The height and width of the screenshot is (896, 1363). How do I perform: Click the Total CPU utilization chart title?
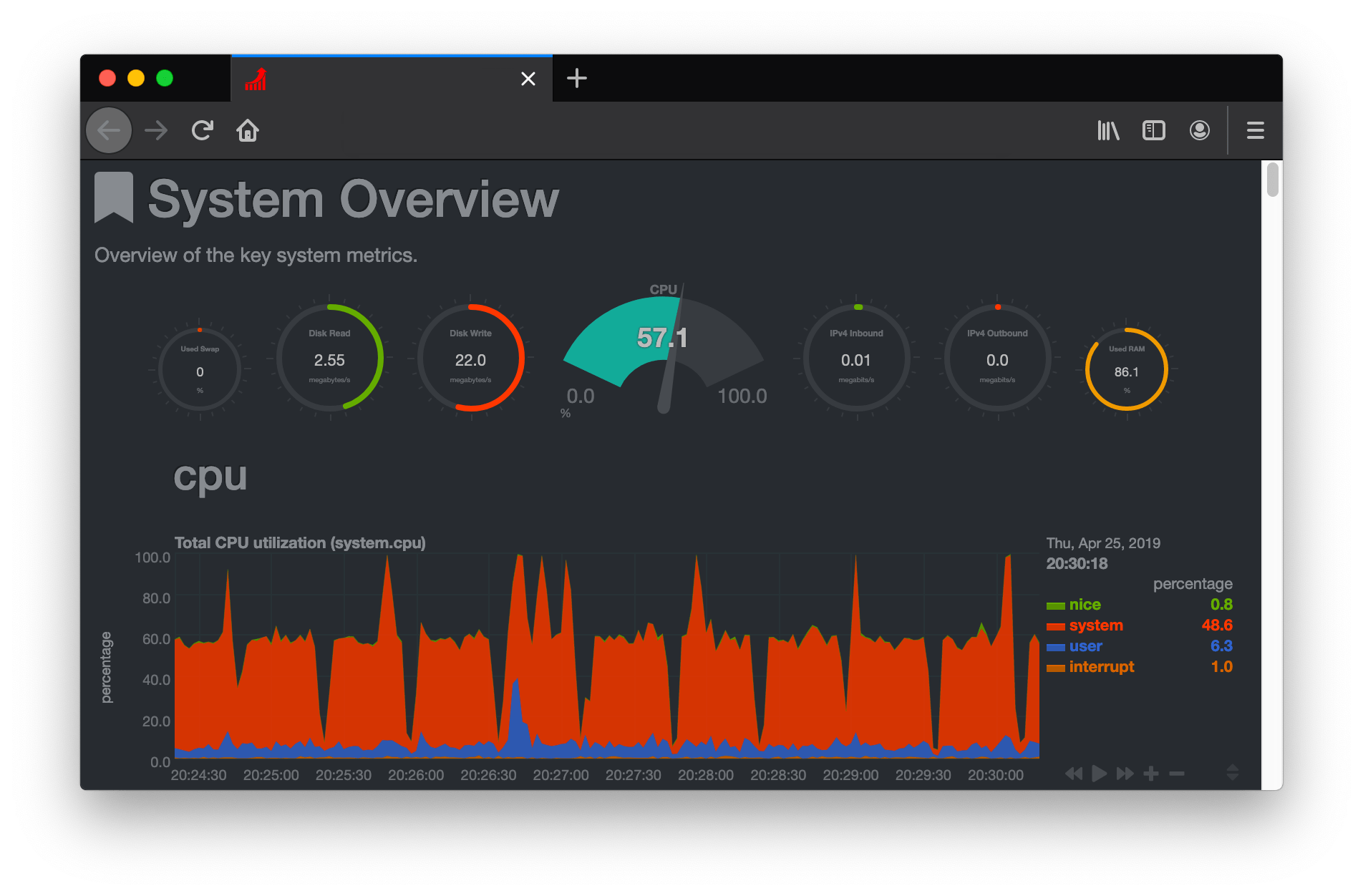300,543
